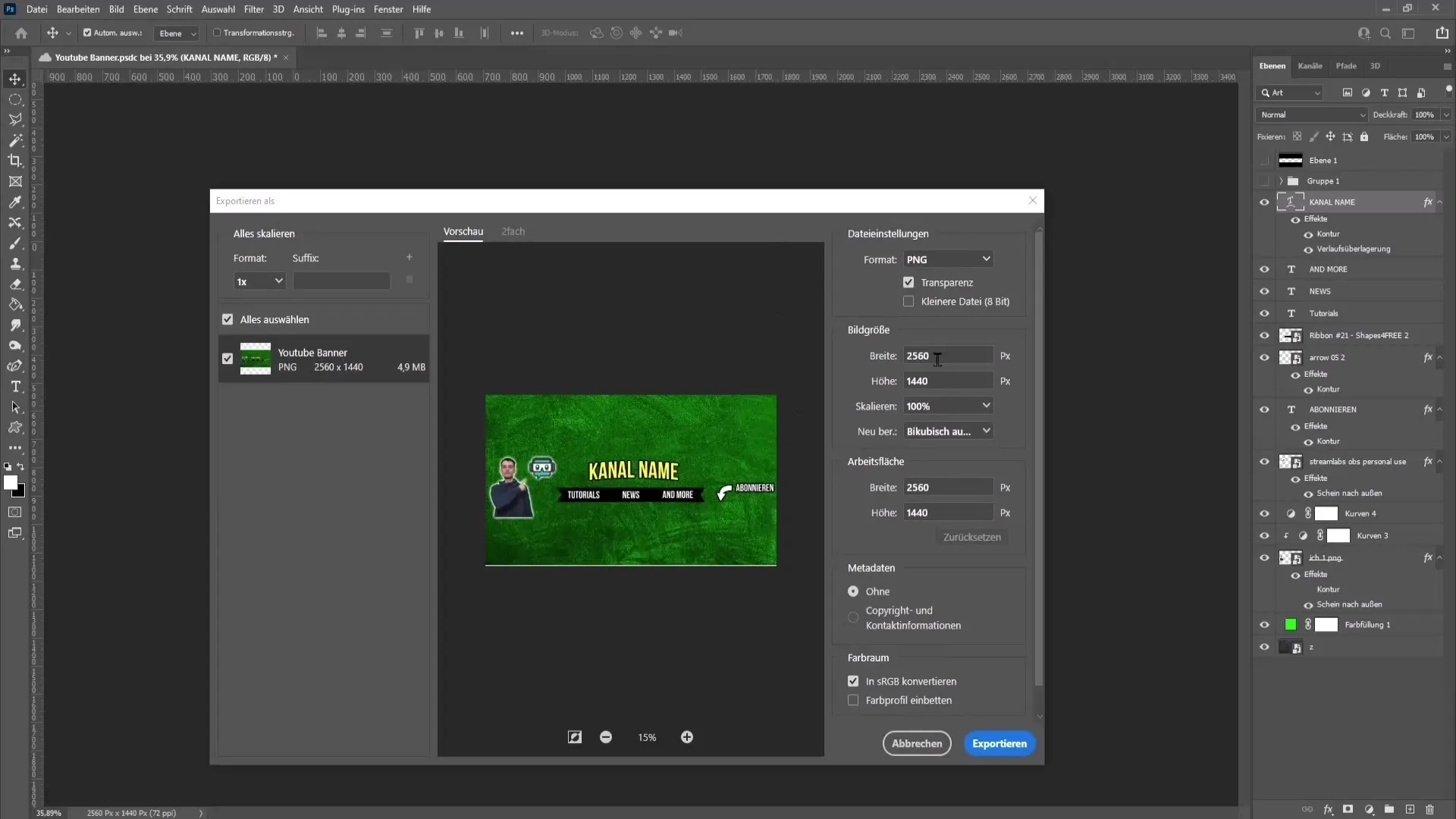The width and height of the screenshot is (1456, 819).
Task: Select the Brush tool
Action: [15, 243]
